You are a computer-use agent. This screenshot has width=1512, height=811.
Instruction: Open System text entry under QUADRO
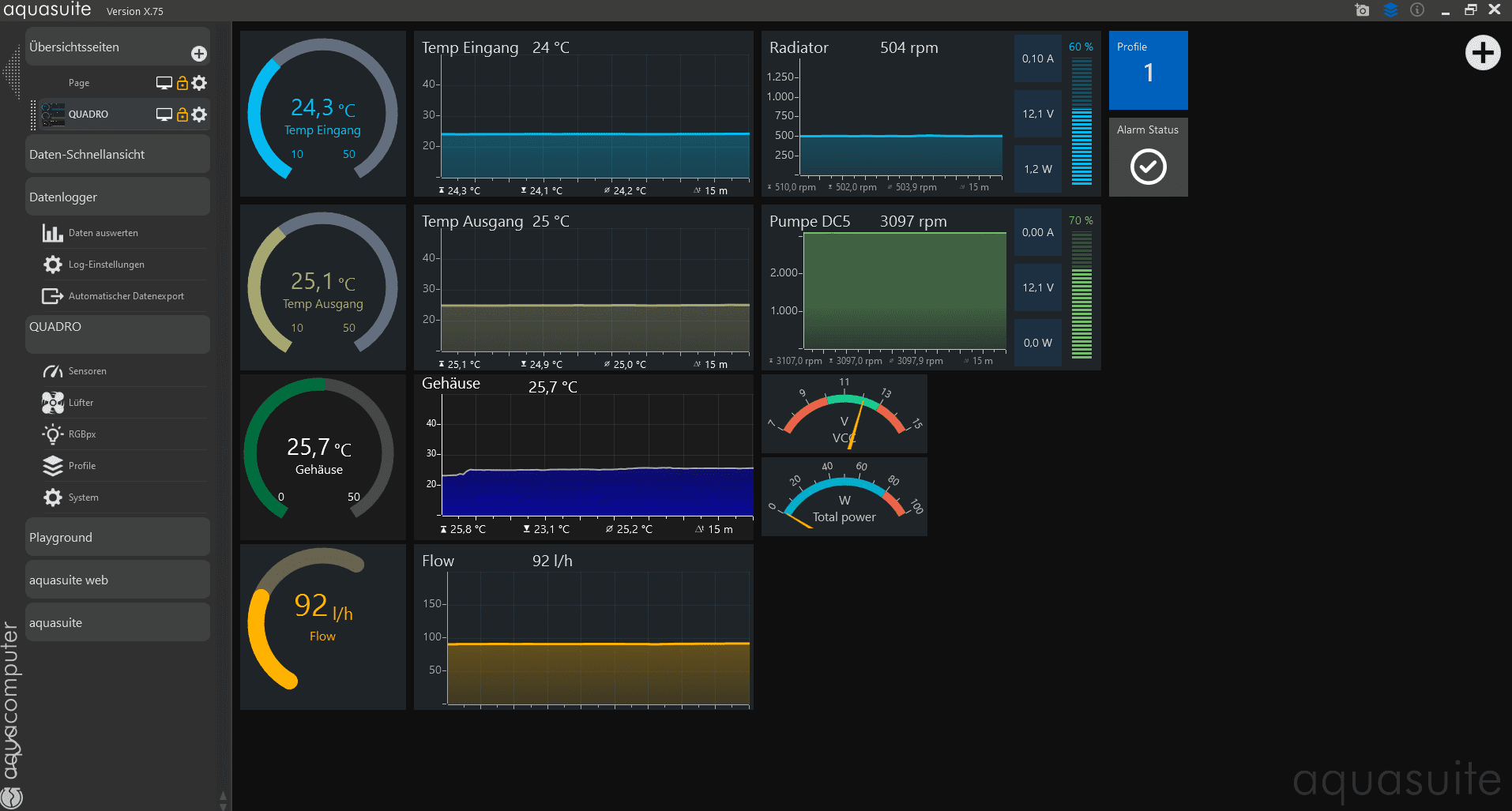tap(84, 497)
